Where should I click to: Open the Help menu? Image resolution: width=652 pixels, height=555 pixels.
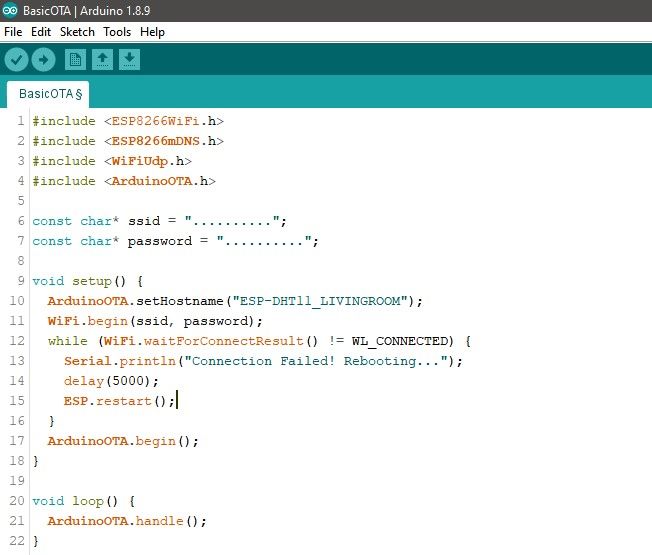(x=152, y=32)
